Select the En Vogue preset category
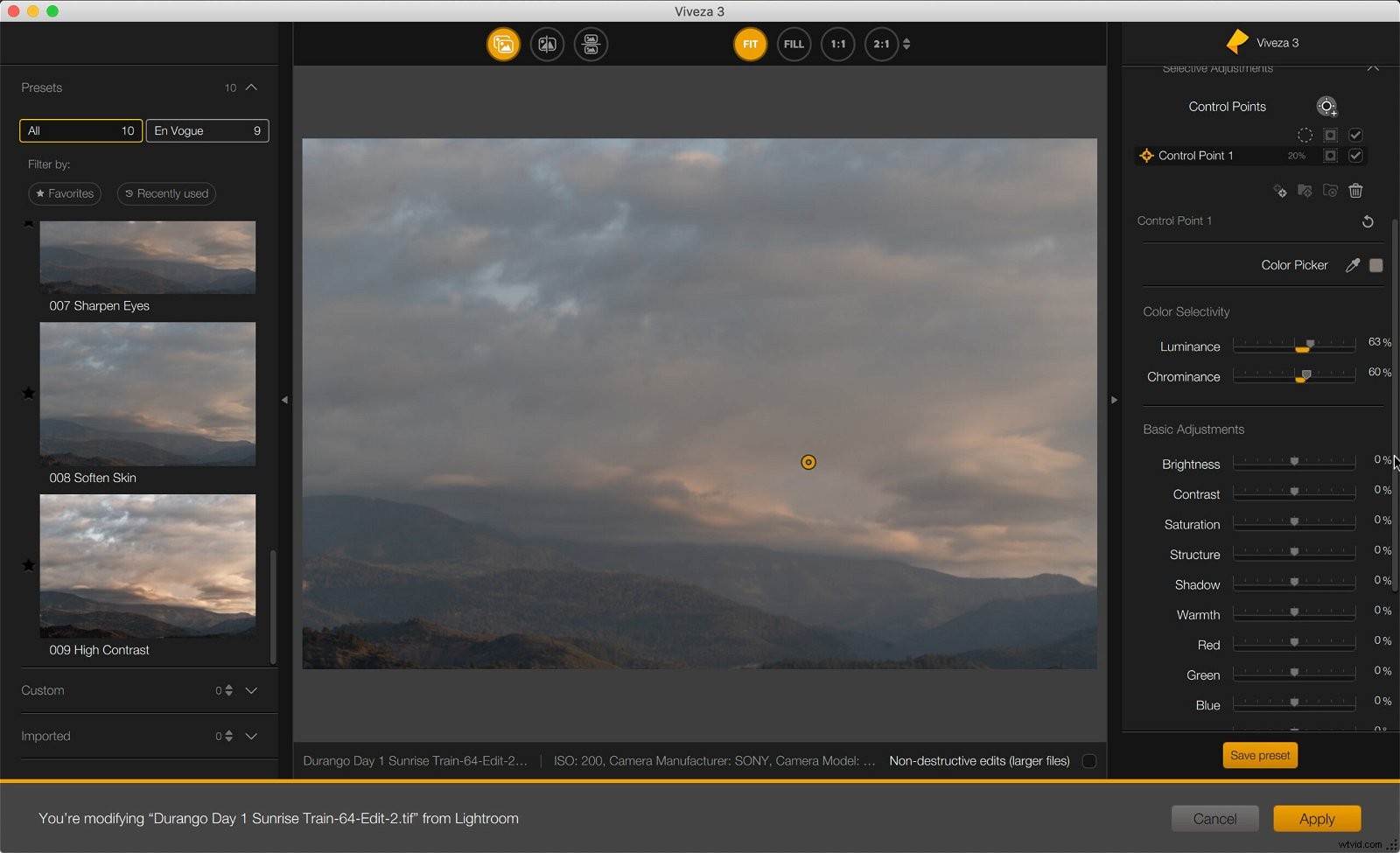 207,130
